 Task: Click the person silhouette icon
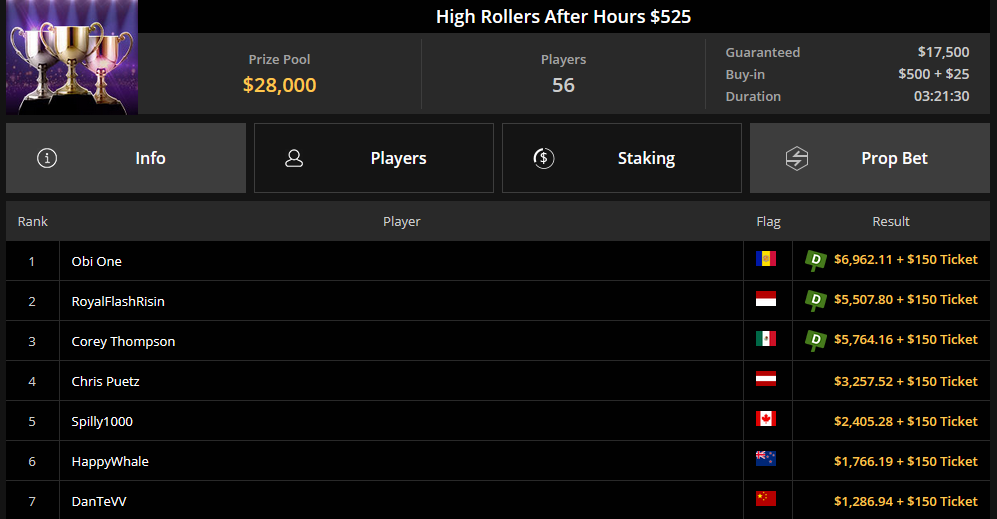294,158
